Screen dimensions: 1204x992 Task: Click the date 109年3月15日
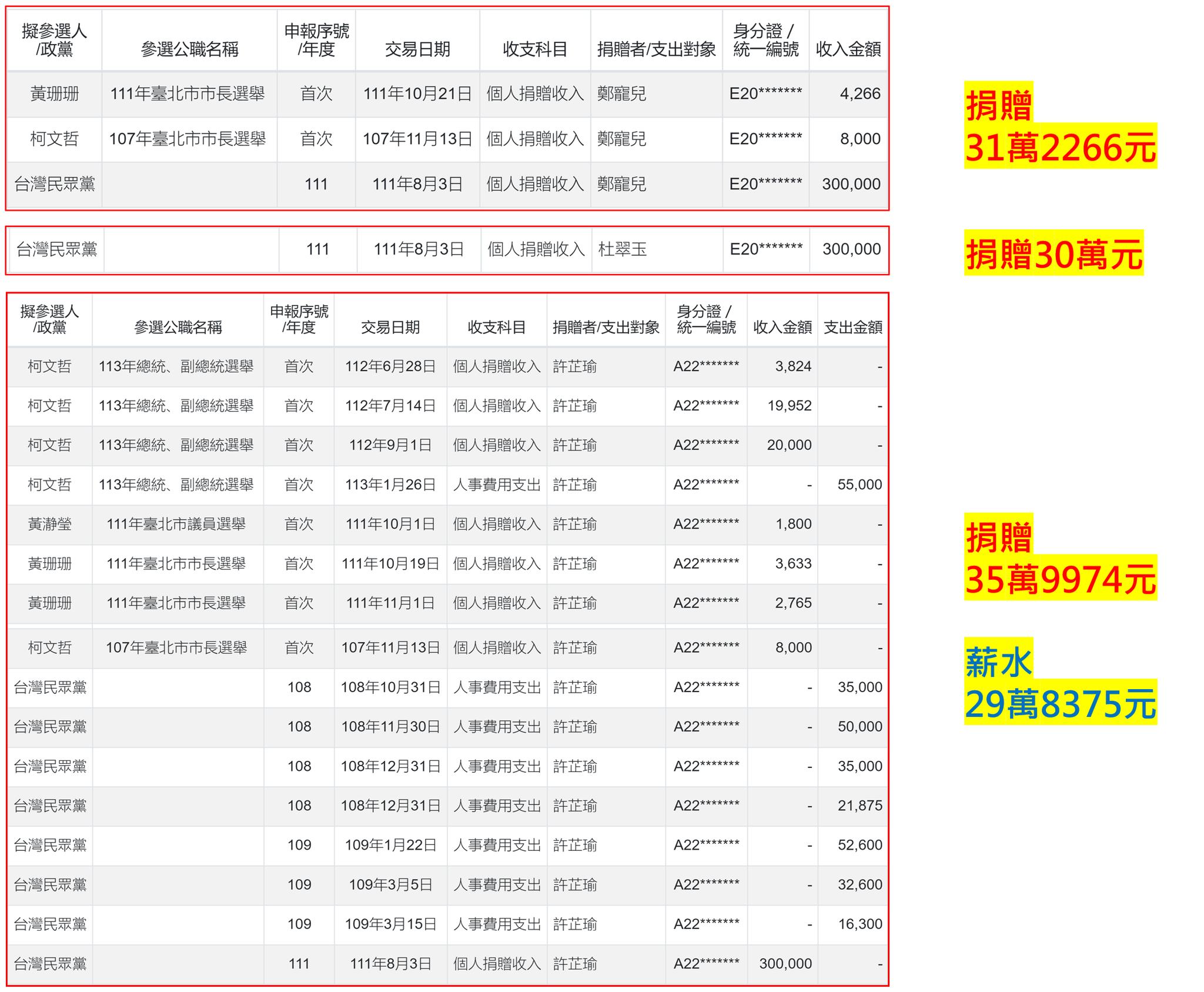(390, 924)
